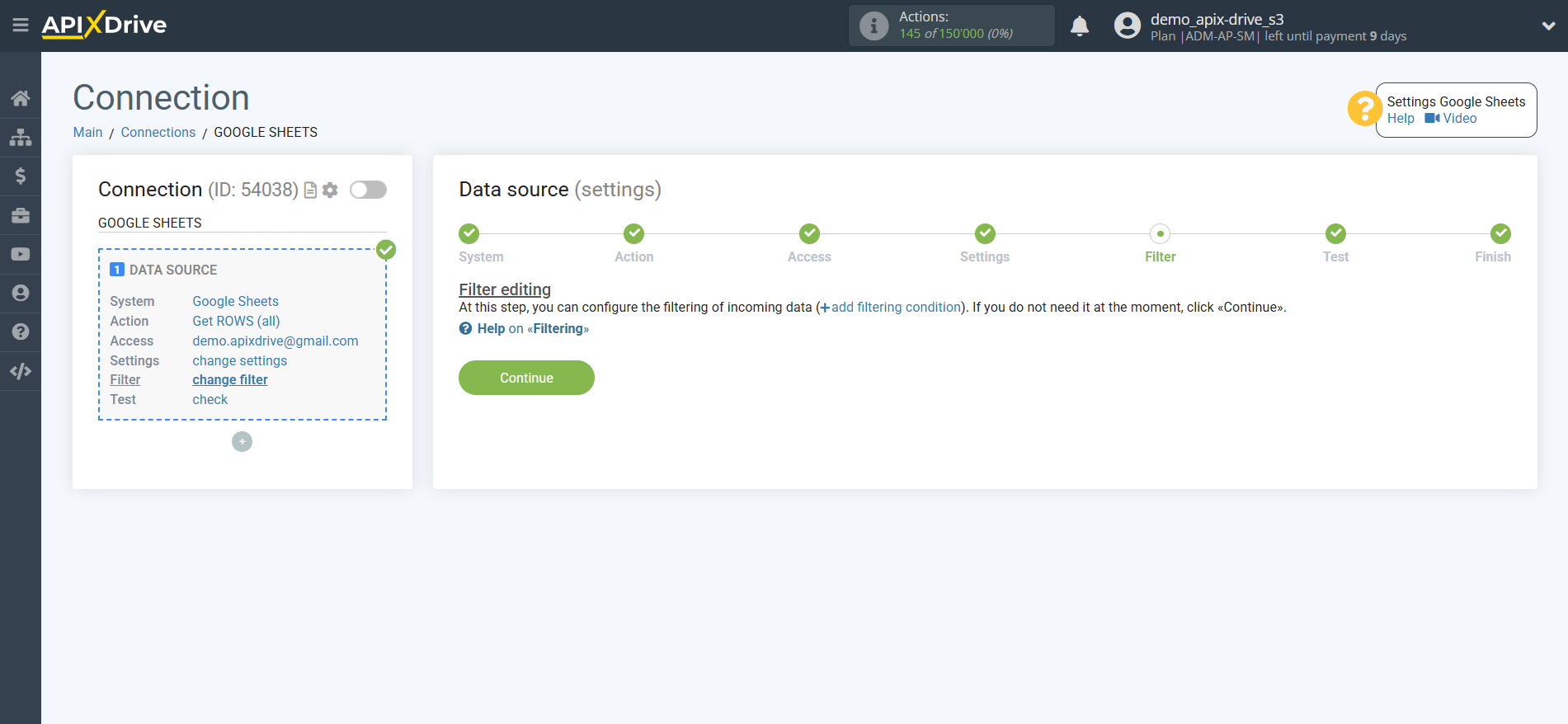Open the hamburger menu in header

pos(21,26)
